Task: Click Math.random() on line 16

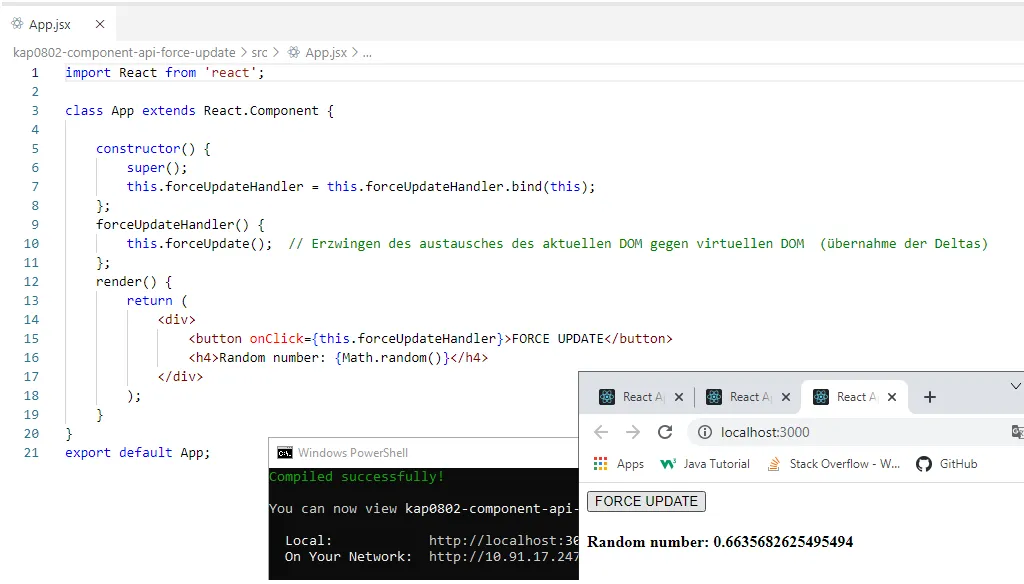Action: click(x=392, y=357)
